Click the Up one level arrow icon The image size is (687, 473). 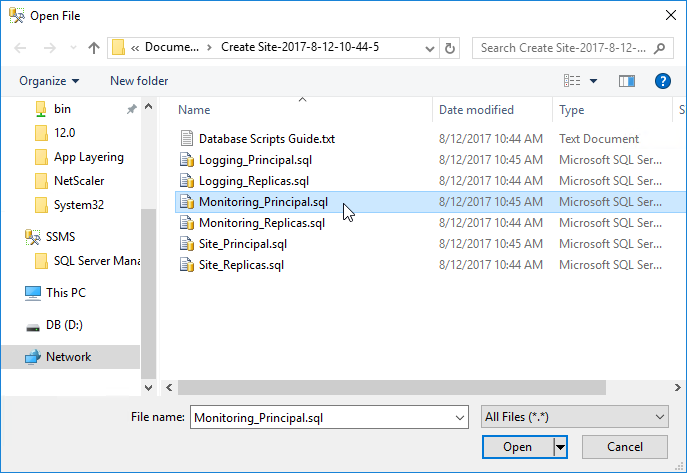tap(93, 48)
